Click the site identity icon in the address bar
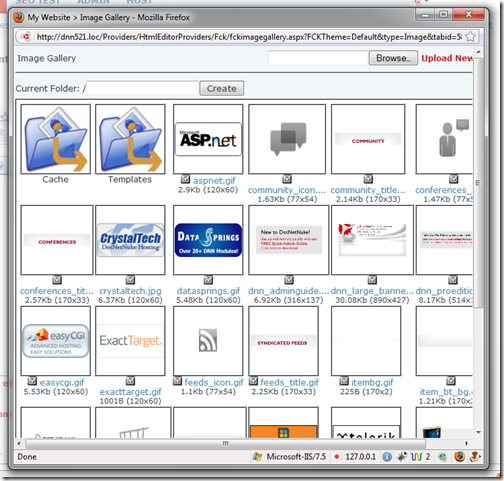This screenshot has height=481, width=504. [25, 36]
